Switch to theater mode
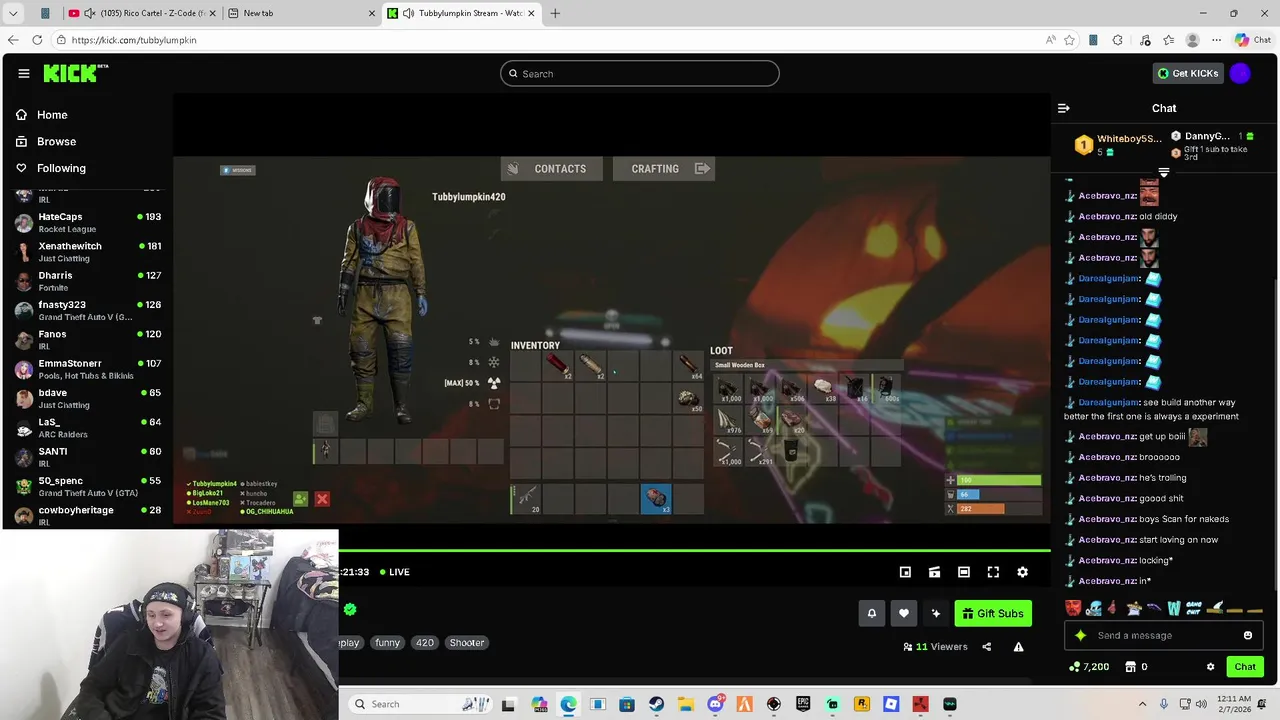1280x720 pixels. (964, 572)
